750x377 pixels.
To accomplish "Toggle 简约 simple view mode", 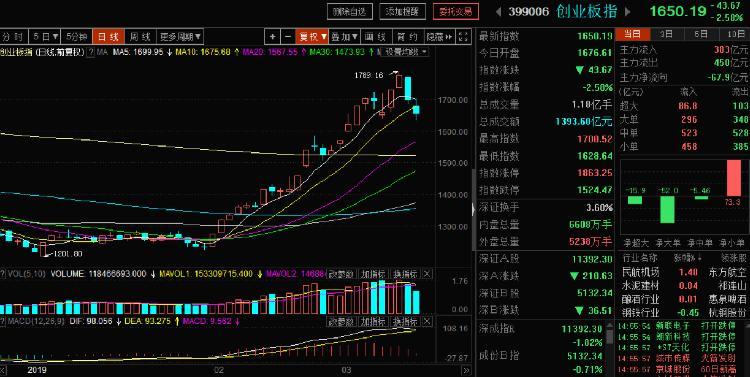I will click(408, 36).
